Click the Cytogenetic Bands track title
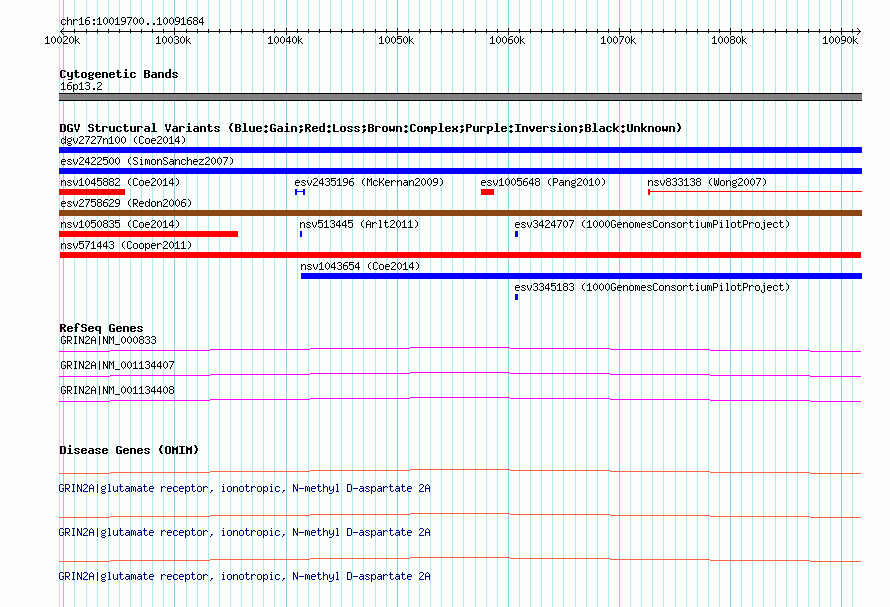890x607 pixels. [119, 74]
